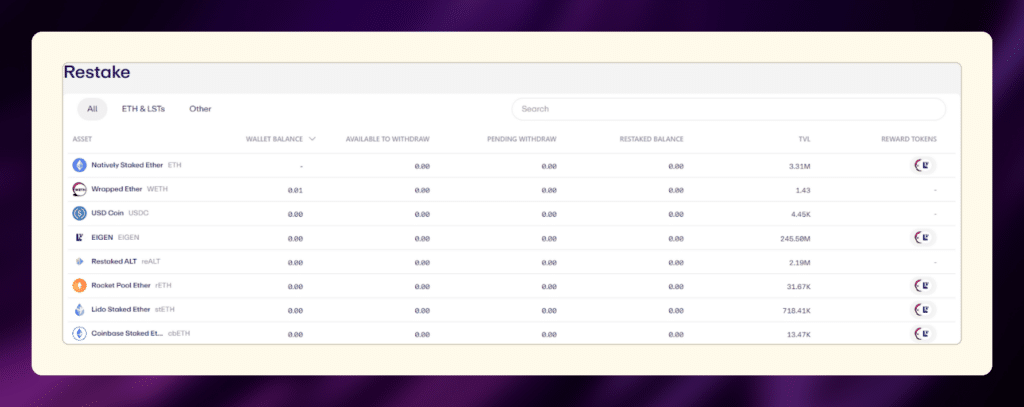Click the 3.31M TVL value
1024x407 pixels.
pyautogui.click(x=799, y=167)
